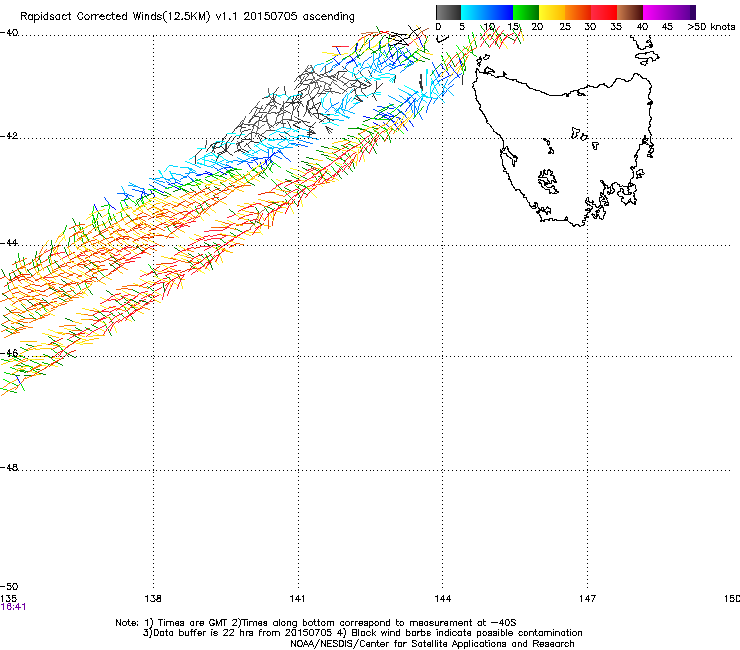740x650 pixels.
Task: Click the NOAA/NESDIS credit line
Action: click(432, 644)
